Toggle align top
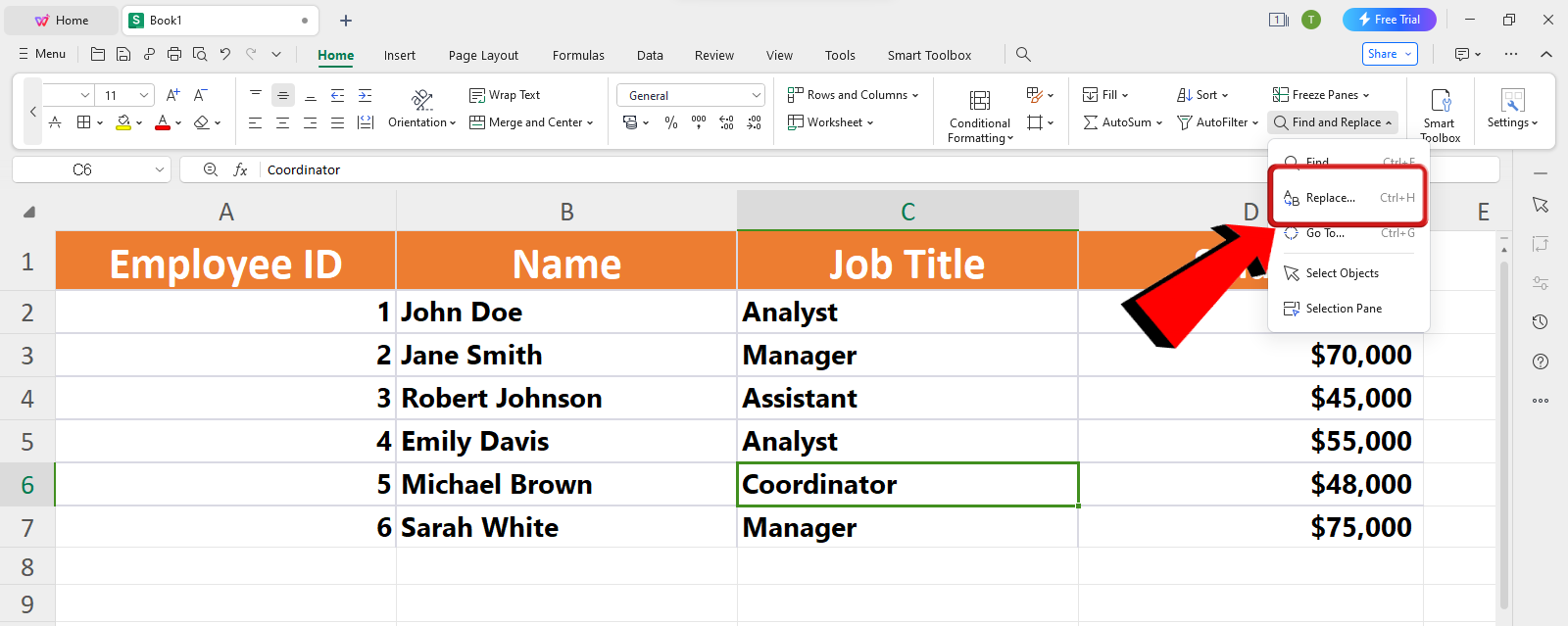The image size is (1568, 626). (x=256, y=95)
